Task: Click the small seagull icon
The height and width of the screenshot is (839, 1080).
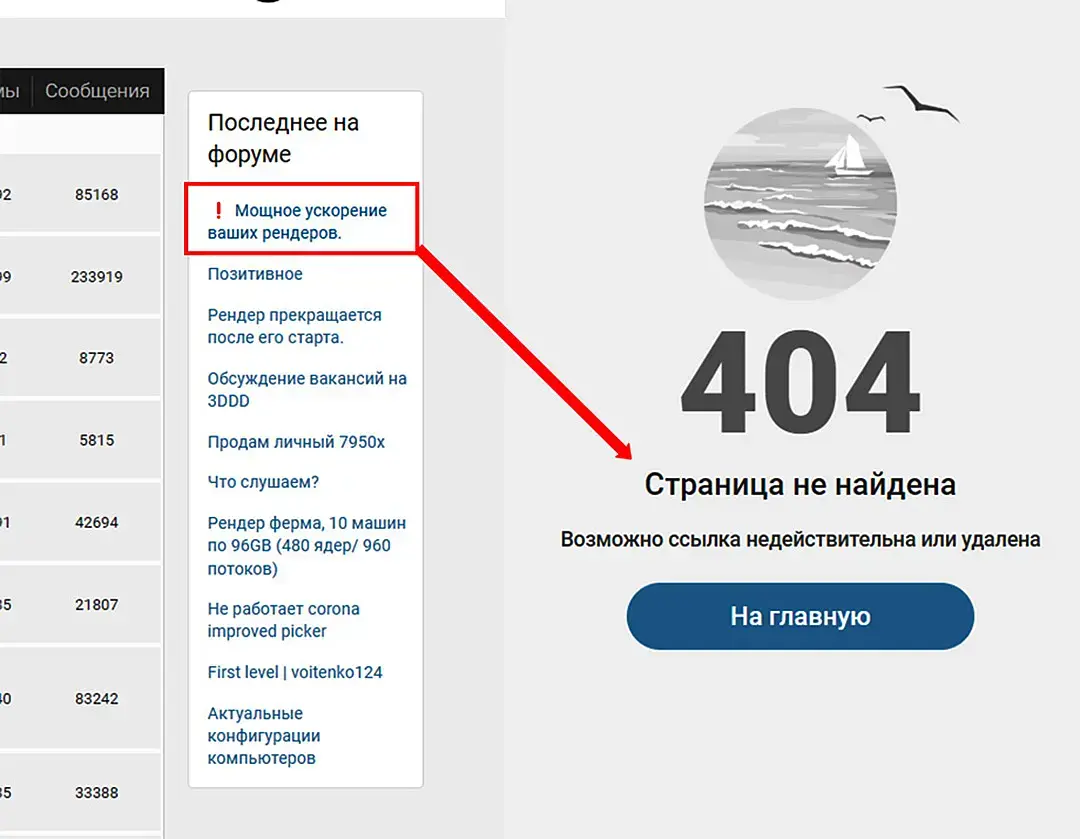Action: pos(870,118)
